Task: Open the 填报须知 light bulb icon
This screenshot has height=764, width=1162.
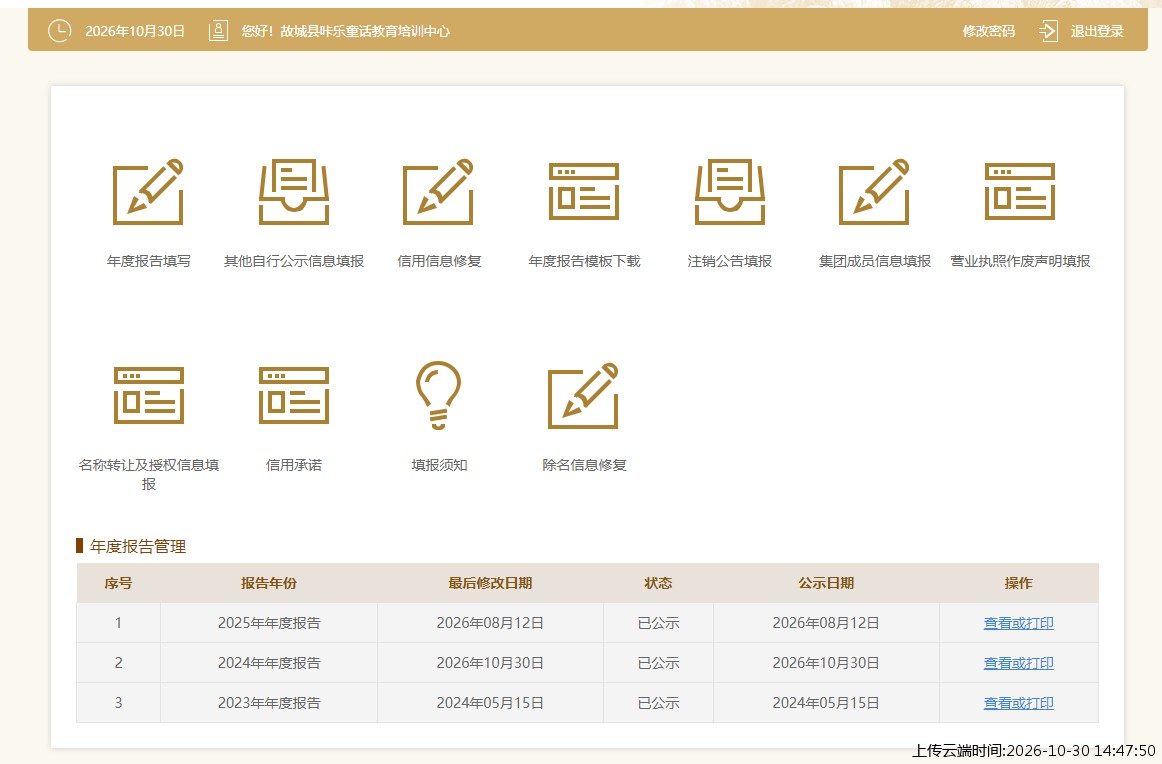Action: 439,395
